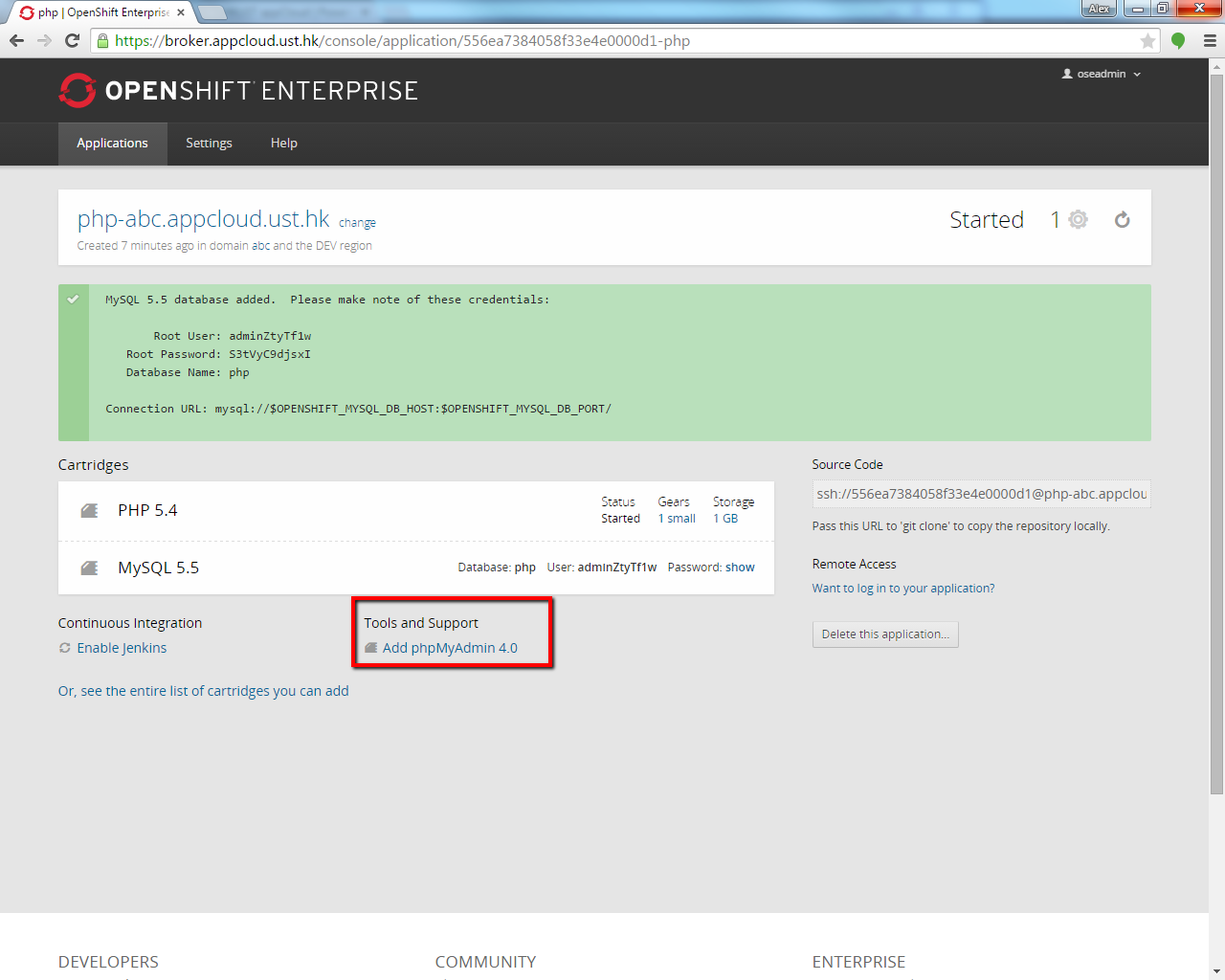Open the Applications tab
Viewport: 1225px width, 980px height.
tap(112, 144)
